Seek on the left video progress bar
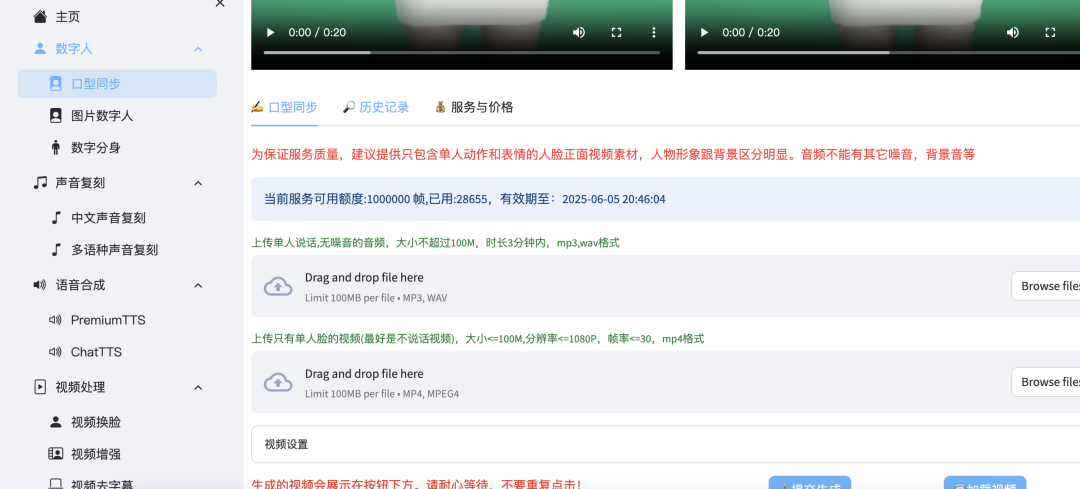This screenshot has width=1080, height=489. (461, 52)
